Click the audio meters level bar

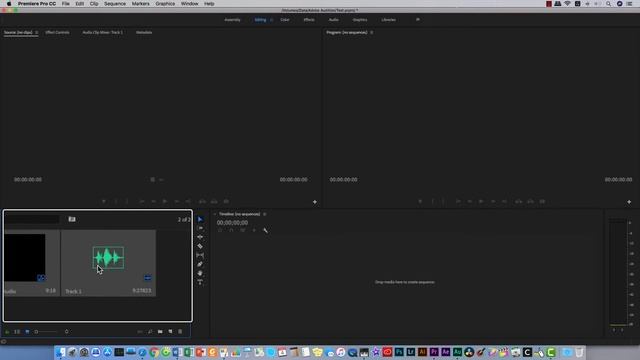(618, 272)
